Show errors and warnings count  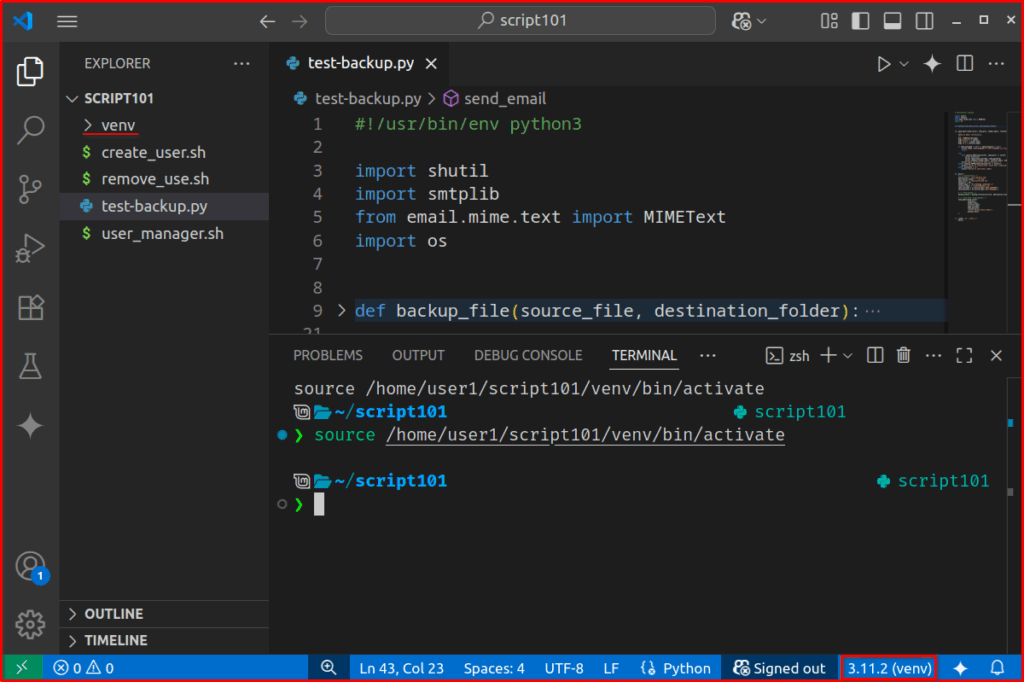point(83,668)
